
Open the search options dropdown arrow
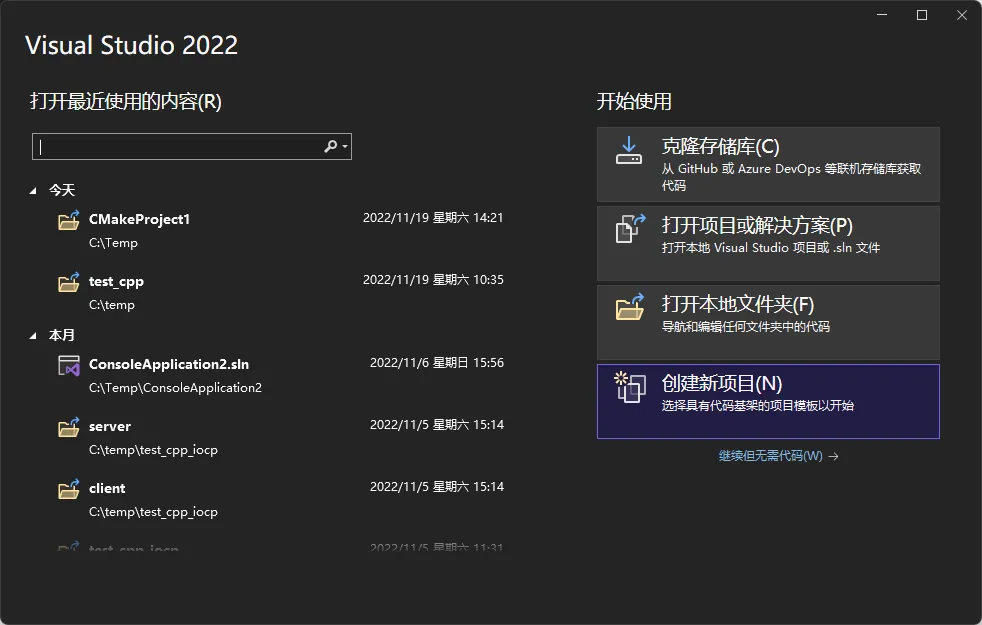(x=345, y=147)
